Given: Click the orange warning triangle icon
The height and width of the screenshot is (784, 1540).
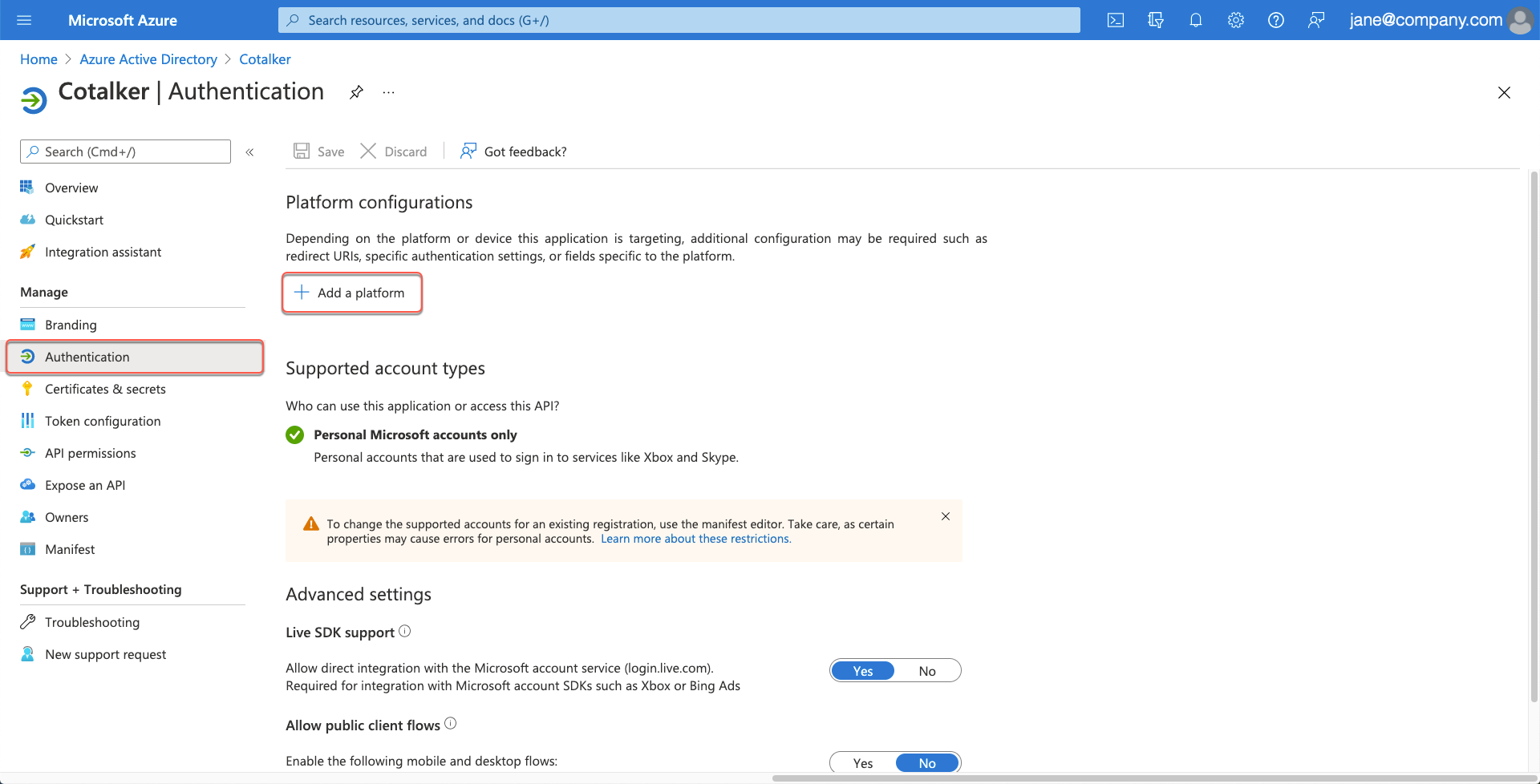Looking at the screenshot, I should coord(311,524).
